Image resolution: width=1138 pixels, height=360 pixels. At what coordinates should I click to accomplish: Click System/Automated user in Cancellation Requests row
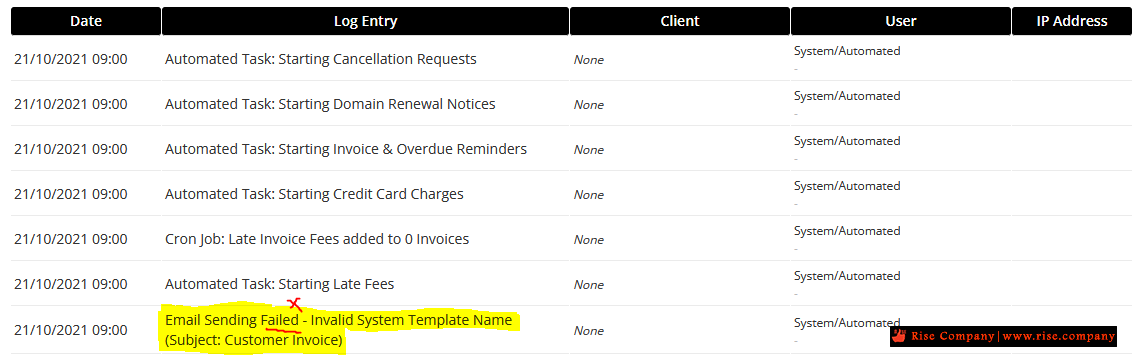point(847,51)
